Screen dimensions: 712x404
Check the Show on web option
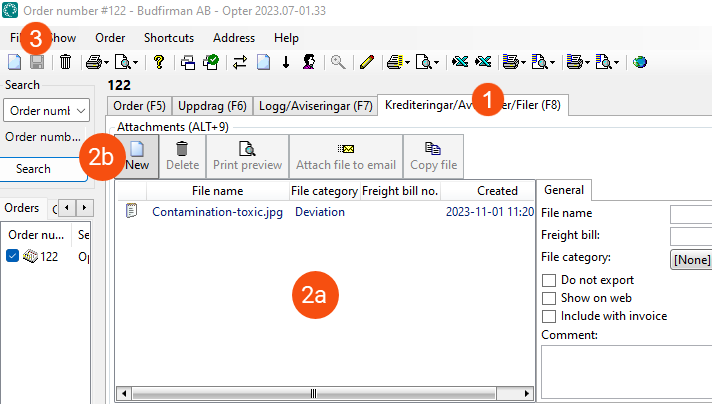[548, 298]
